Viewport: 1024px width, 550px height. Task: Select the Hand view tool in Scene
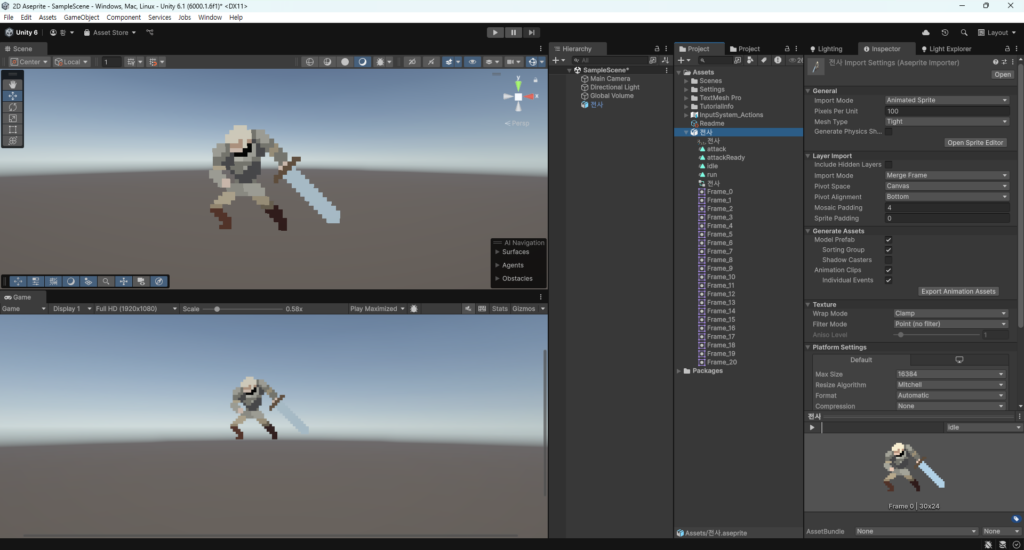point(12,84)
